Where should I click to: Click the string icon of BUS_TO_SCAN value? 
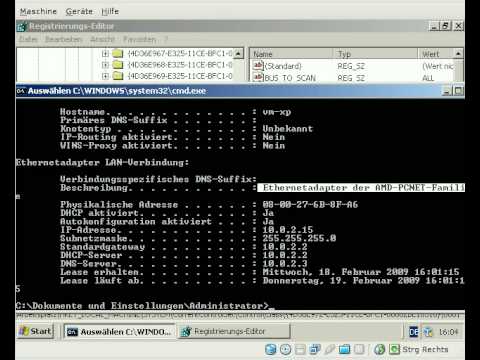(258, 77)
